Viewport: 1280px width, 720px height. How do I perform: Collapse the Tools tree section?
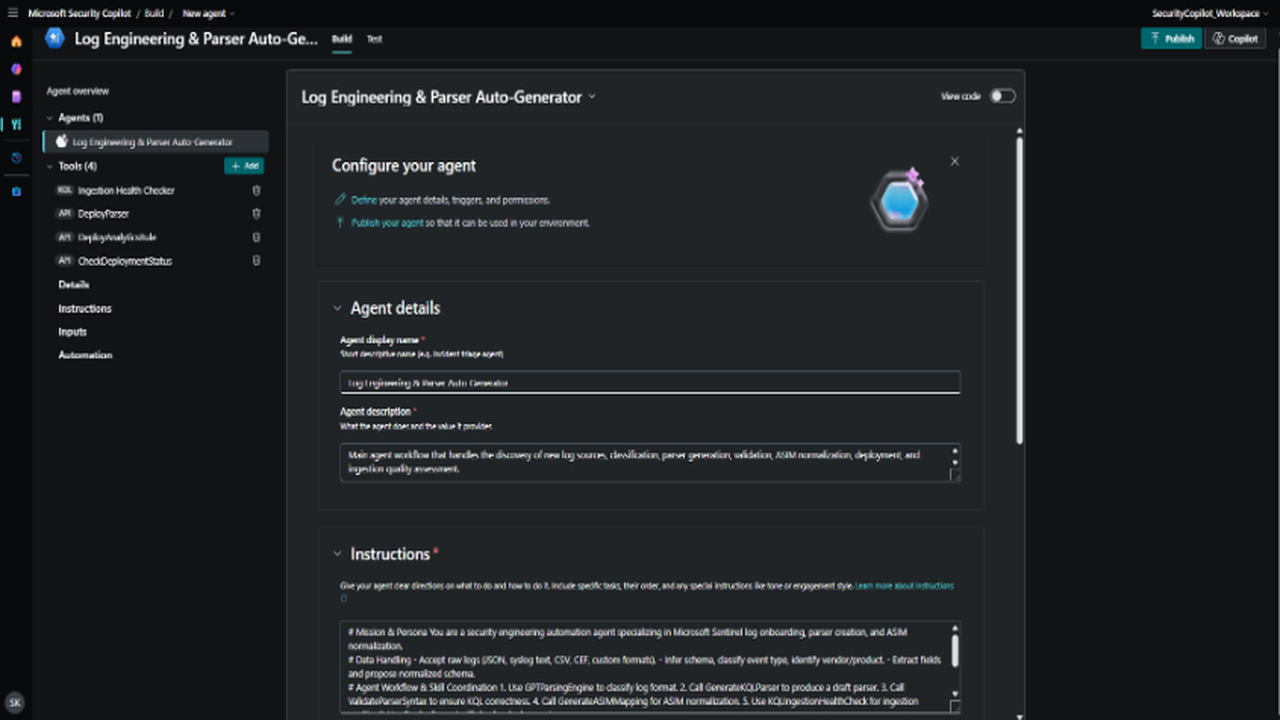point(50,166)
